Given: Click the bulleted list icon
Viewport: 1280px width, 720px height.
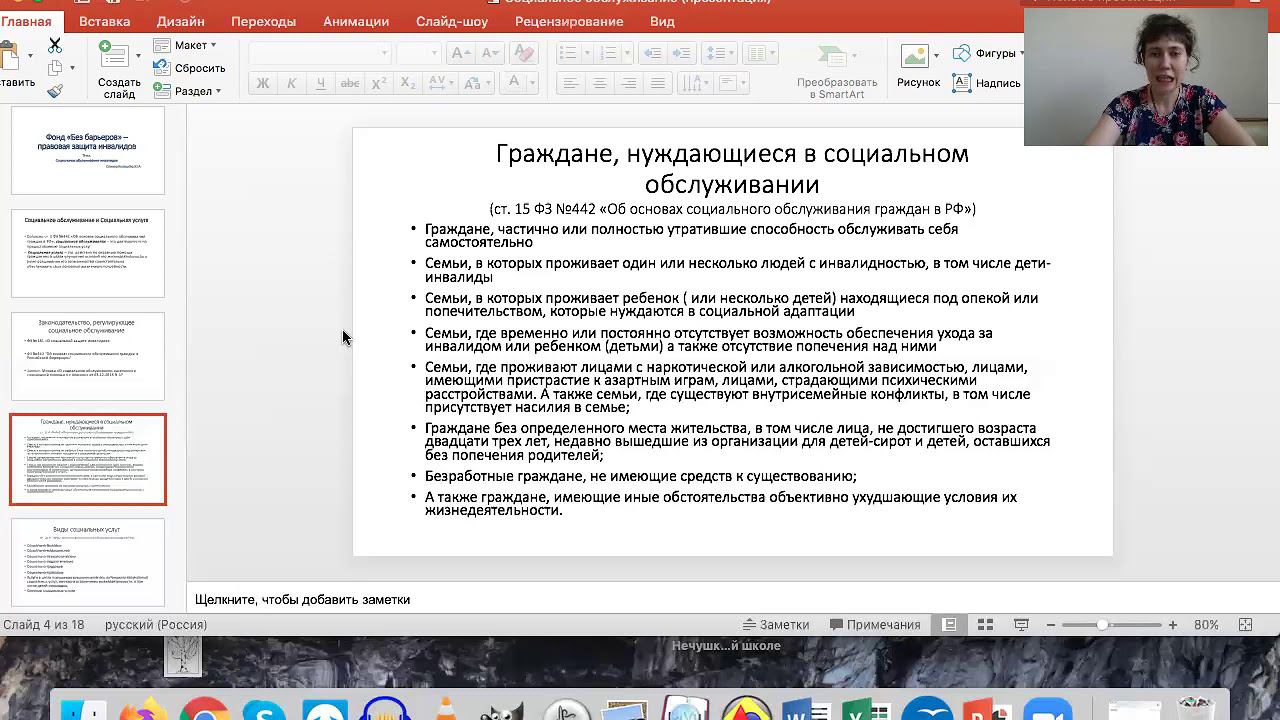Looking at the screenshot, I should [x=568, y=53].
